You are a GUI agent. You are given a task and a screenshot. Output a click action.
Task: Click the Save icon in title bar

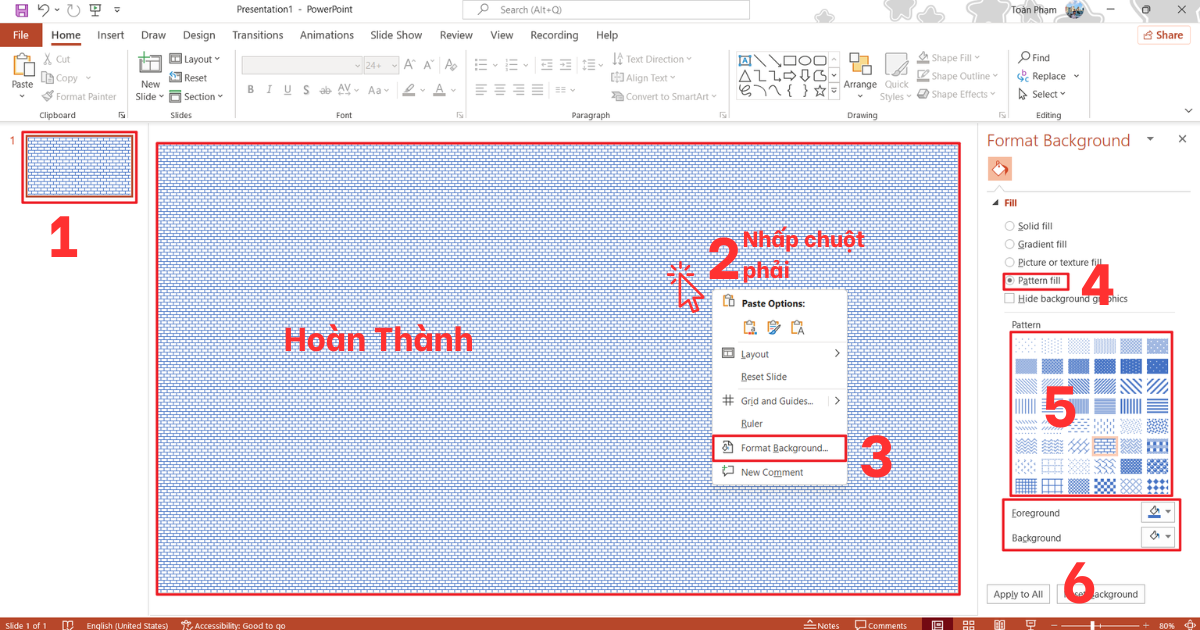click(x=22, y=10)
